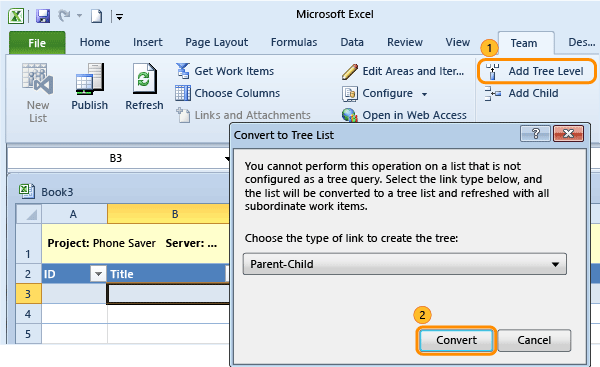Screen dimensions: 600x367
Task: Select row 2 header
Action: (x=28, y=274)
